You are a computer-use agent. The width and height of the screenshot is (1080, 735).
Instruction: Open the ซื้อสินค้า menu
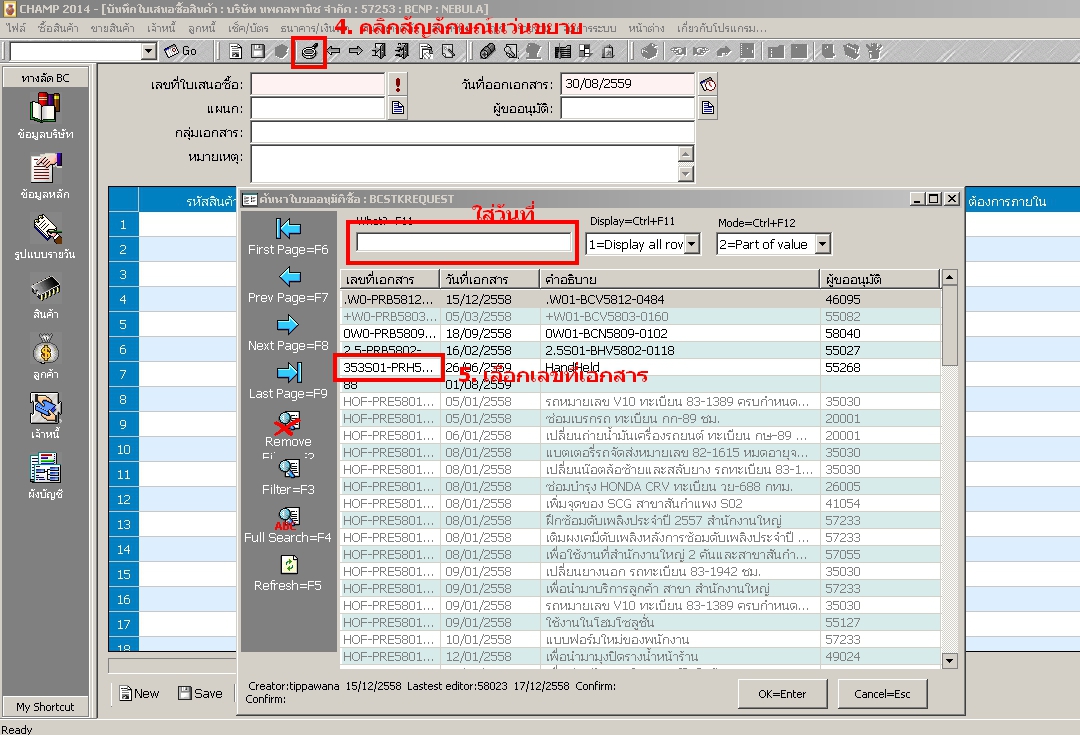[58, 28]
